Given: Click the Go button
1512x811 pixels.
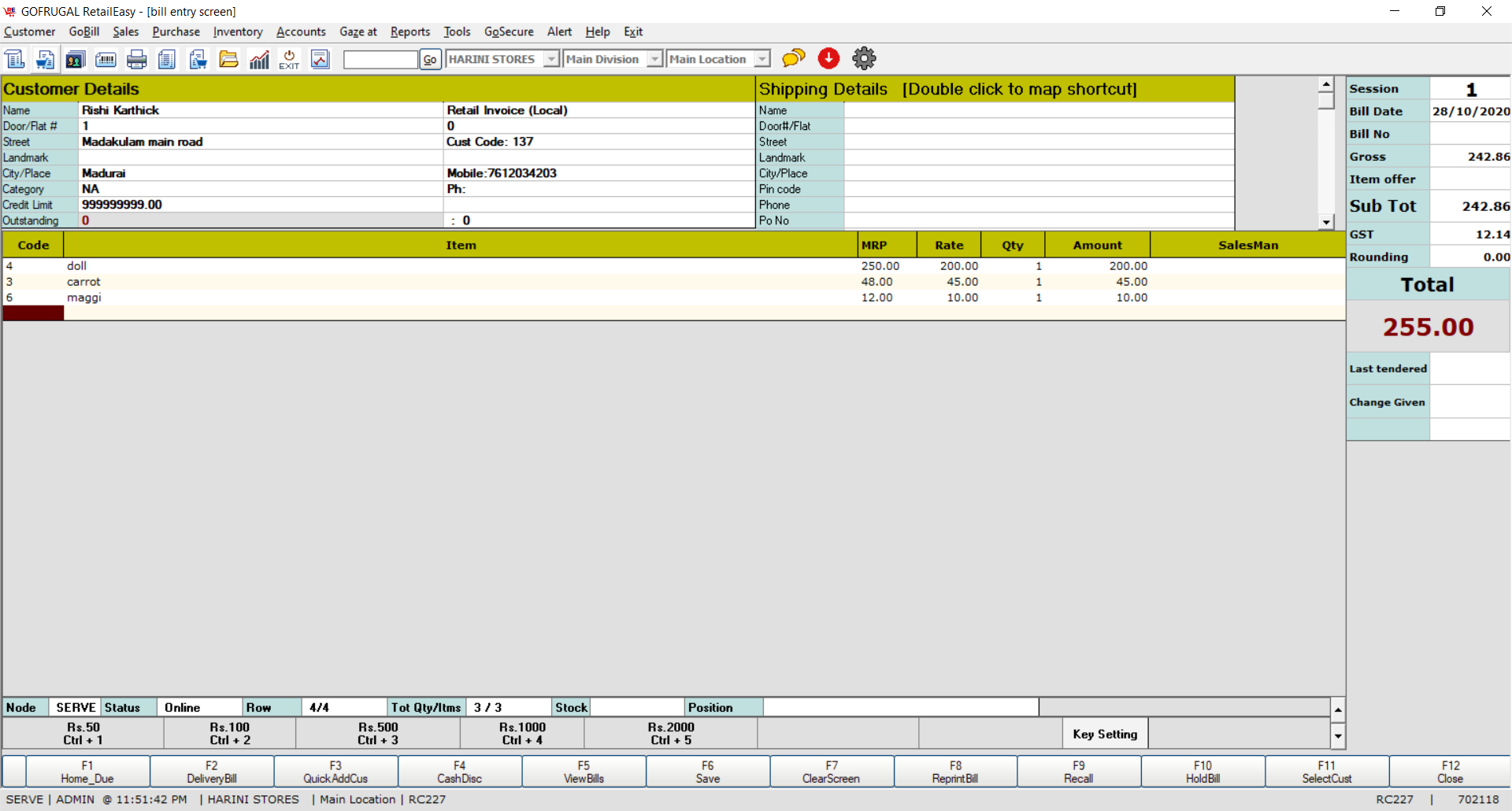Looking at the screenshot, I should coord(430,59).
